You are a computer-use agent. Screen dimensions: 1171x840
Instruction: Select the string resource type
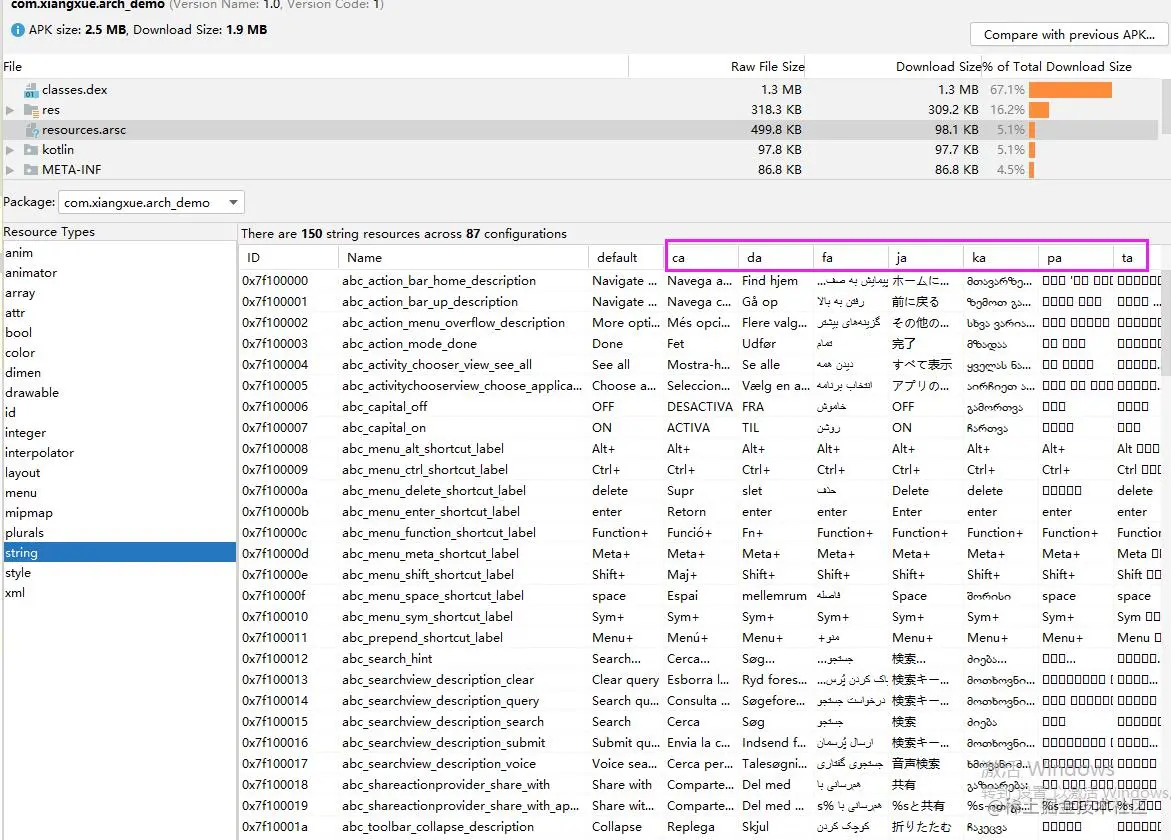(x=119, y=553)
